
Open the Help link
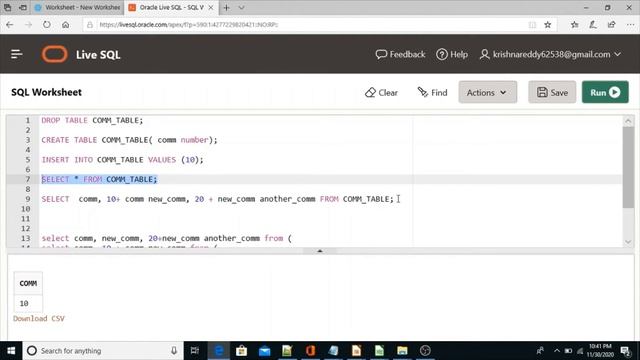pyautogui.click(x=452, y=54)
